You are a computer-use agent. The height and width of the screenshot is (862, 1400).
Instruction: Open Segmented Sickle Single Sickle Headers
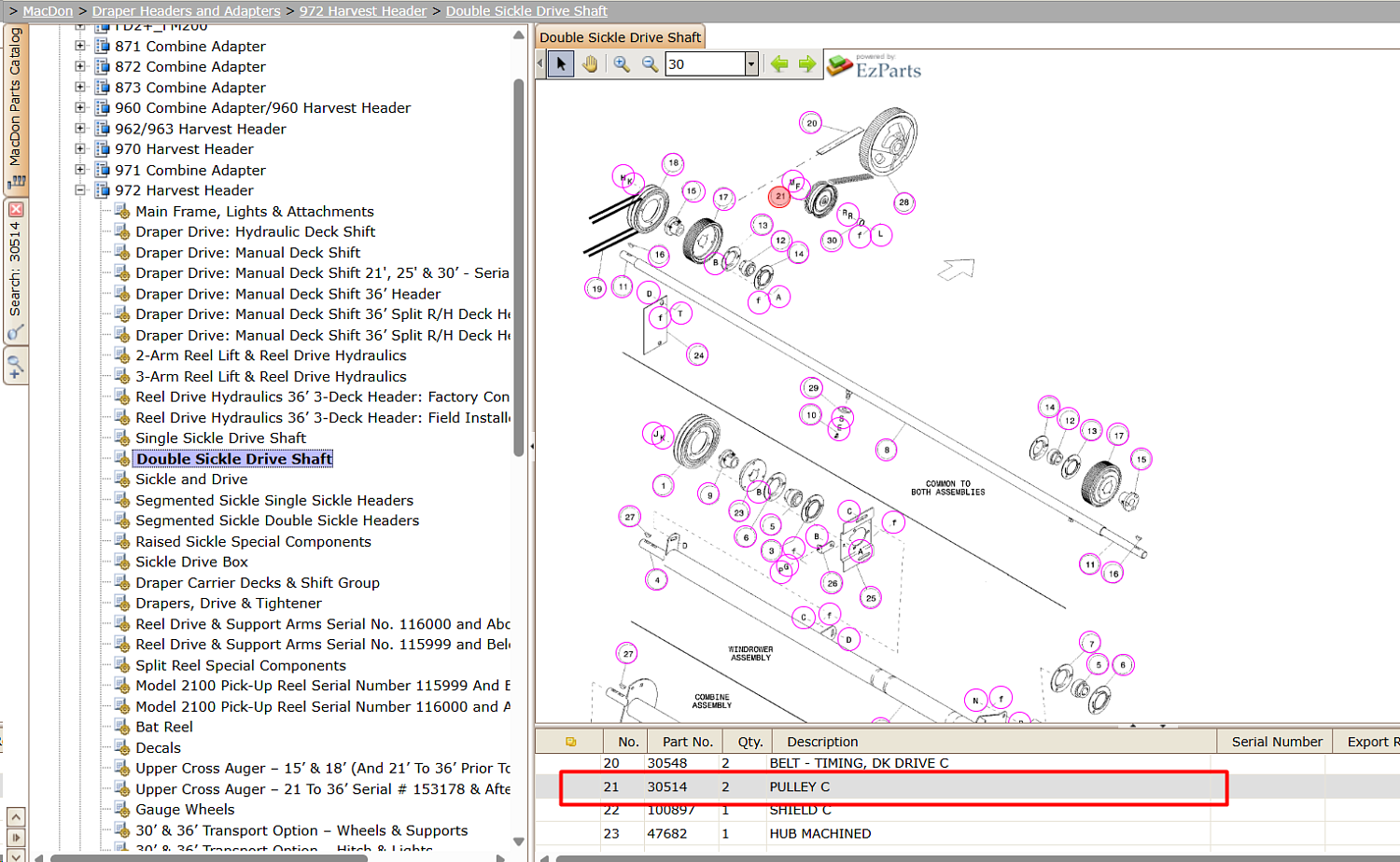tap(274, 501)
